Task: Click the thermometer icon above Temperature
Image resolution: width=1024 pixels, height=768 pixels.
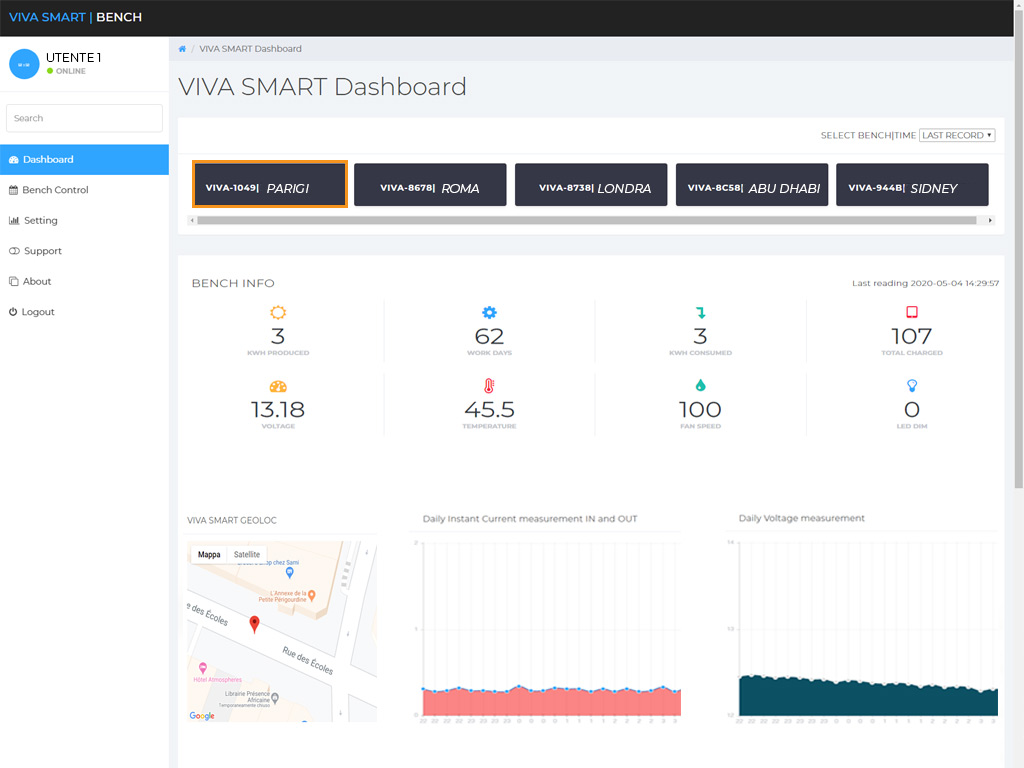Action: pos(489,385)
